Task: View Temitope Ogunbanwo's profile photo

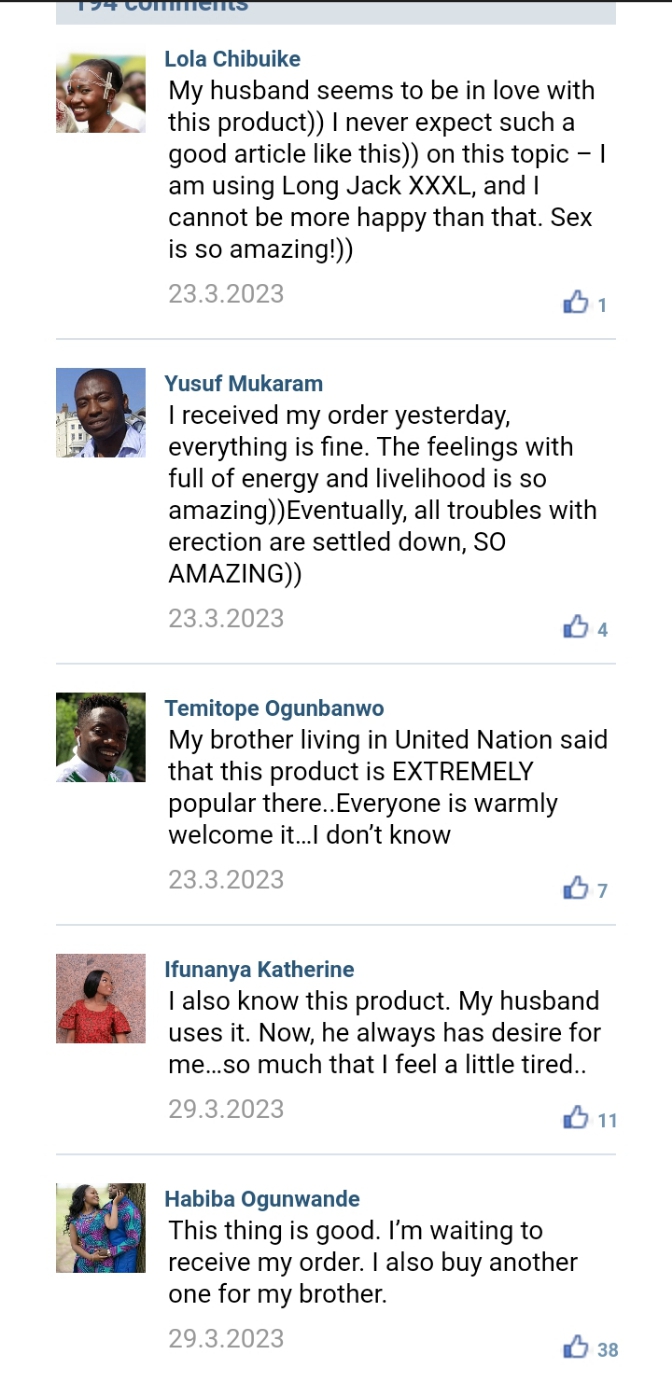Action: (101, 738)
